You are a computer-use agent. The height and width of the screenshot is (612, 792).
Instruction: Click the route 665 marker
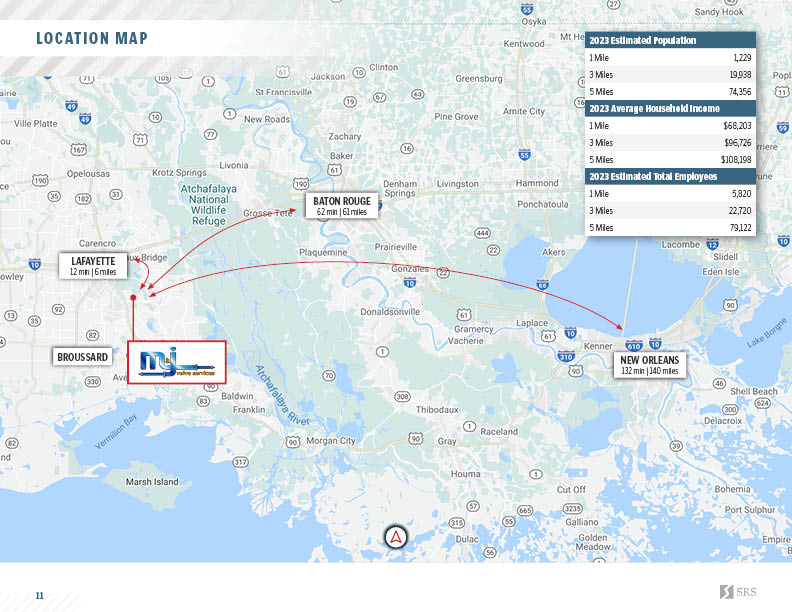click(525, 511)
